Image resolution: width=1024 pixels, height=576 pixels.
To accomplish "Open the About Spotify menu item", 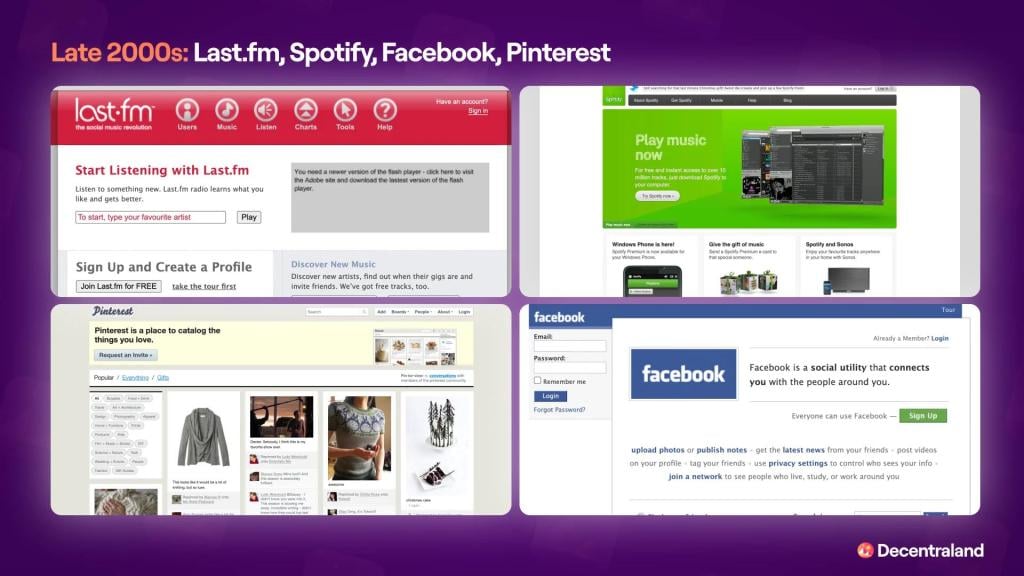I will (645, 100).
